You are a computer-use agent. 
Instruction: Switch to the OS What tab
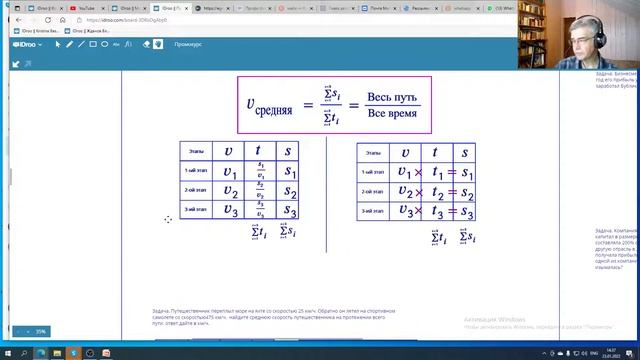click(x=501, y=8)
